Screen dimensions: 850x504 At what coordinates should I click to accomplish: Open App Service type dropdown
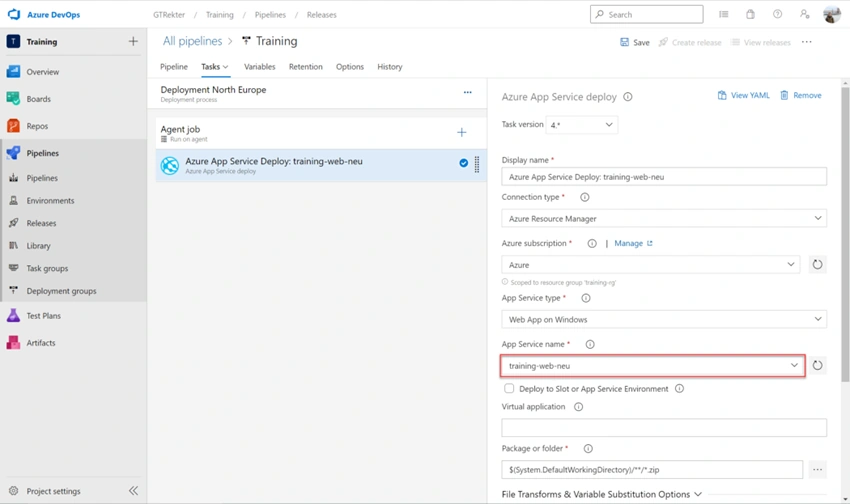(664, 319)
